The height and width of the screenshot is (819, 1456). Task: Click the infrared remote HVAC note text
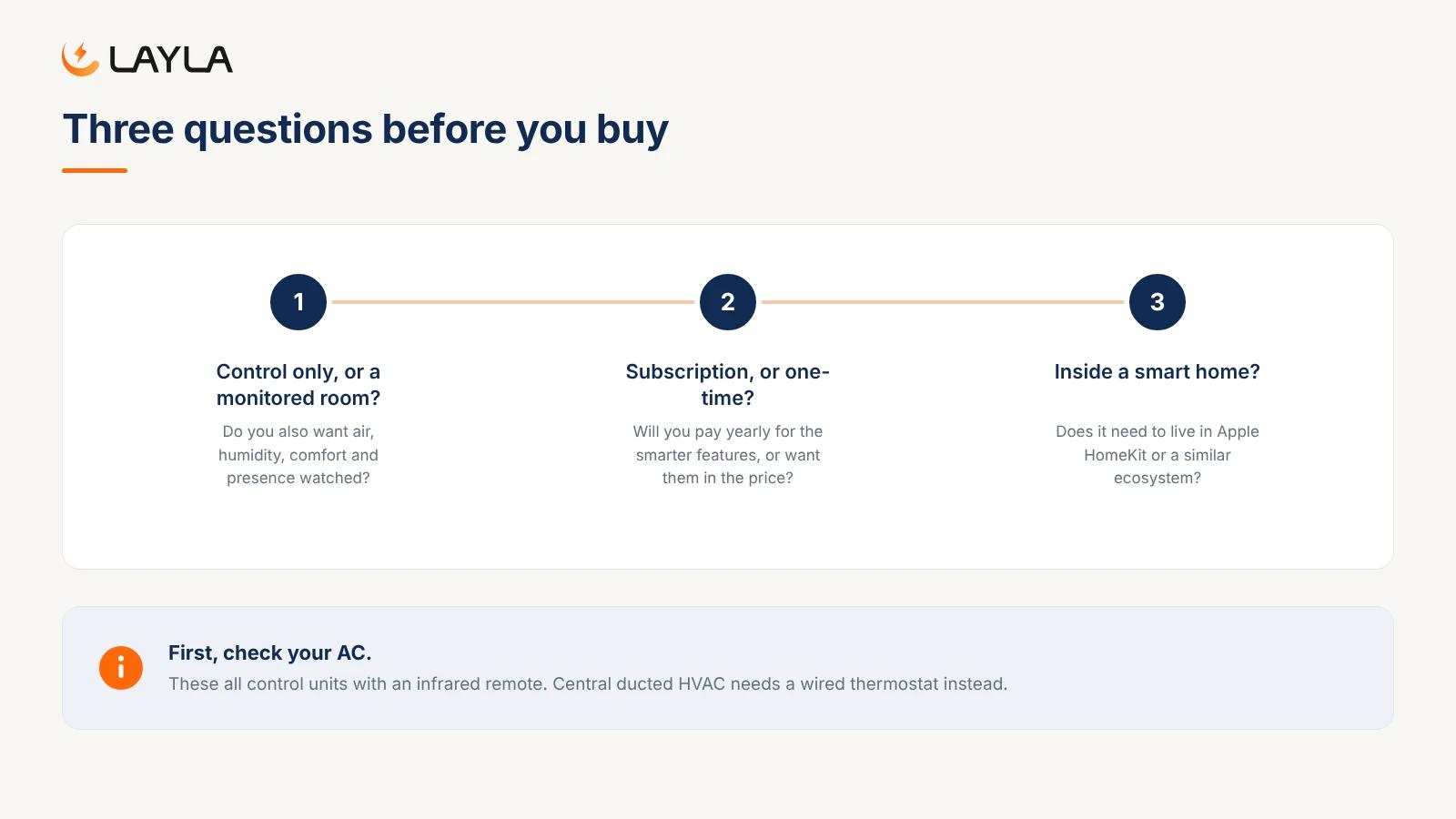[x=588, y=683]
